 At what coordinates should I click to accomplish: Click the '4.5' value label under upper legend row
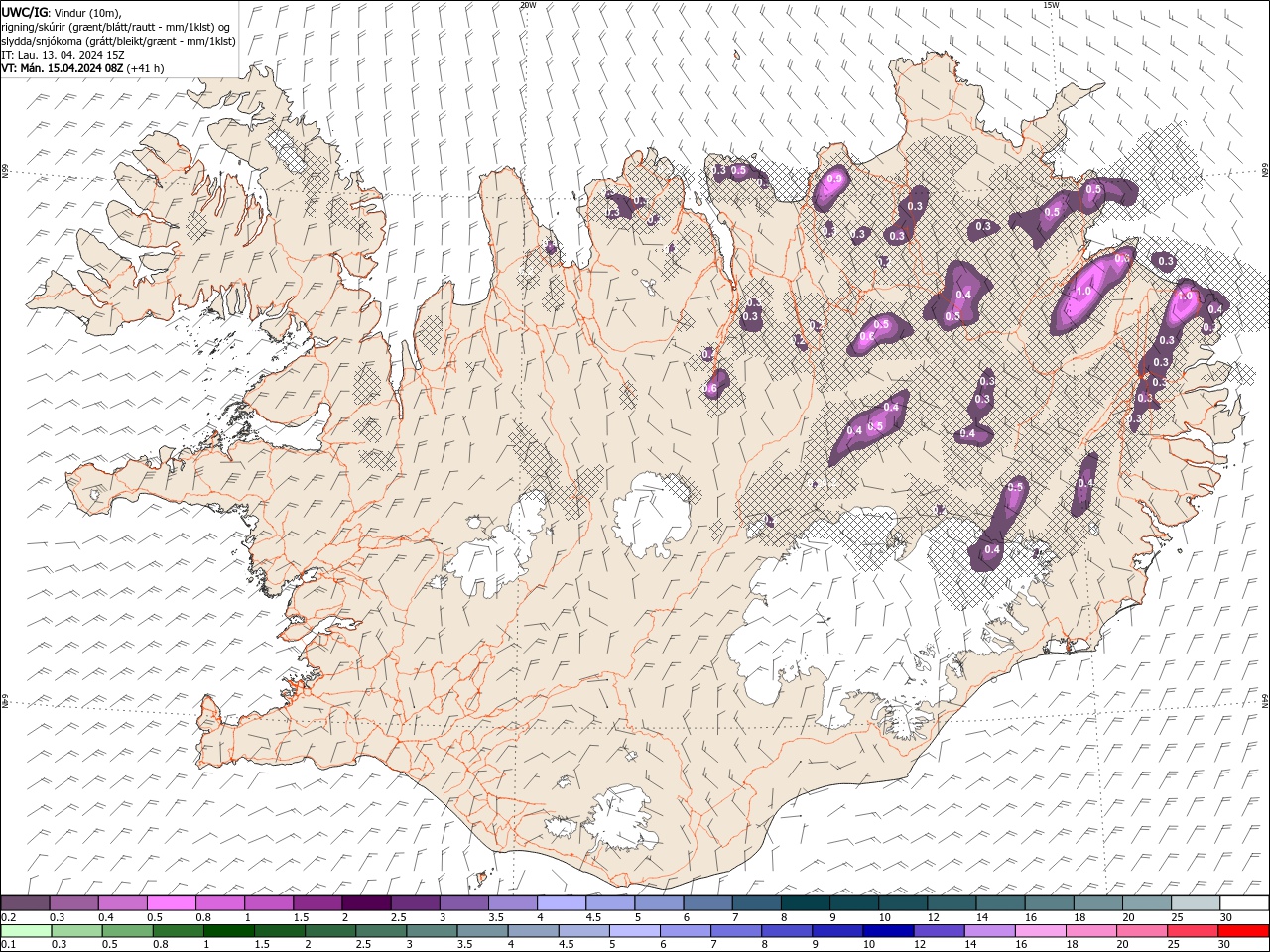593,917
